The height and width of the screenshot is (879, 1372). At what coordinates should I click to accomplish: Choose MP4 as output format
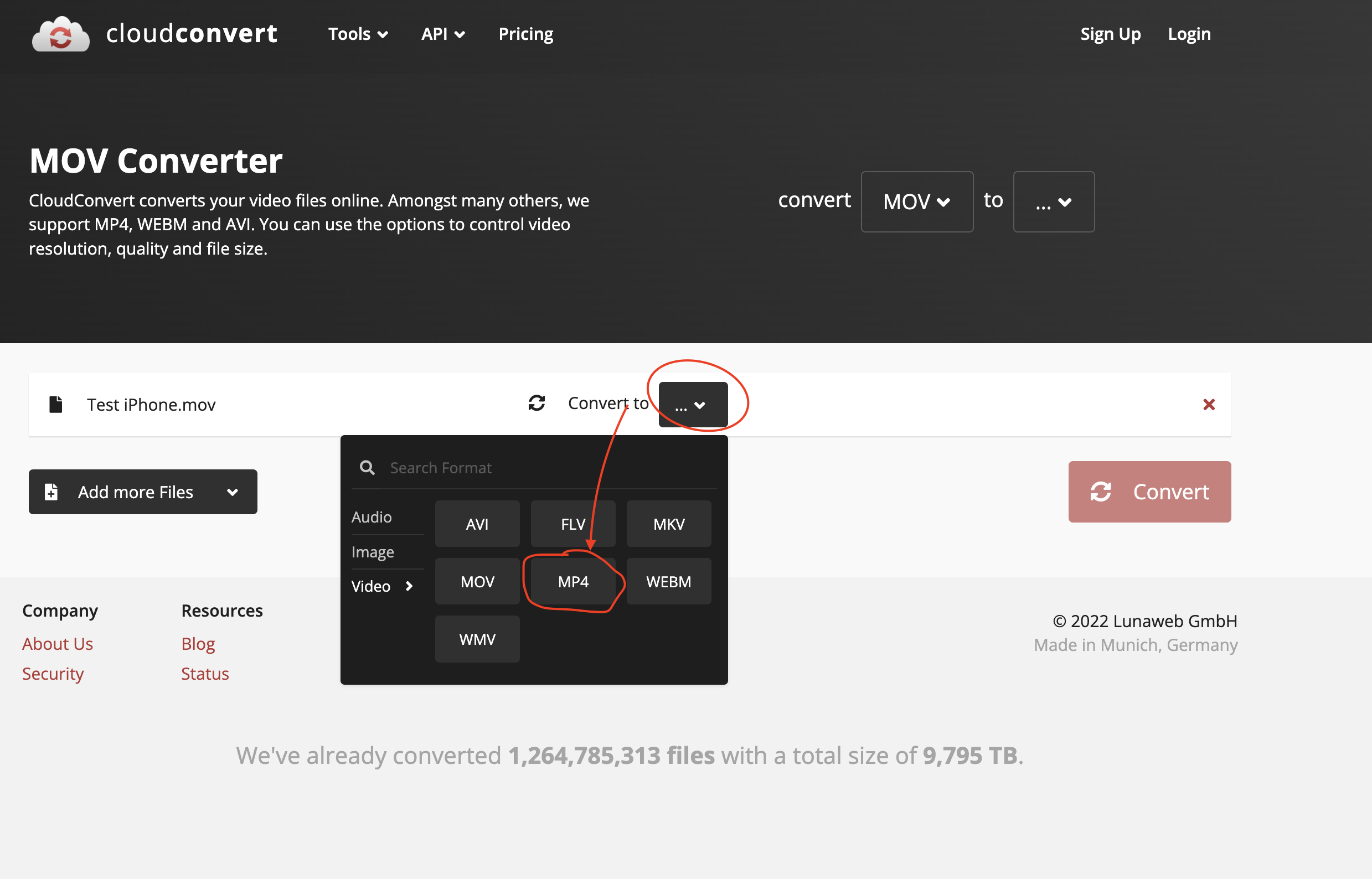point(572,582)
